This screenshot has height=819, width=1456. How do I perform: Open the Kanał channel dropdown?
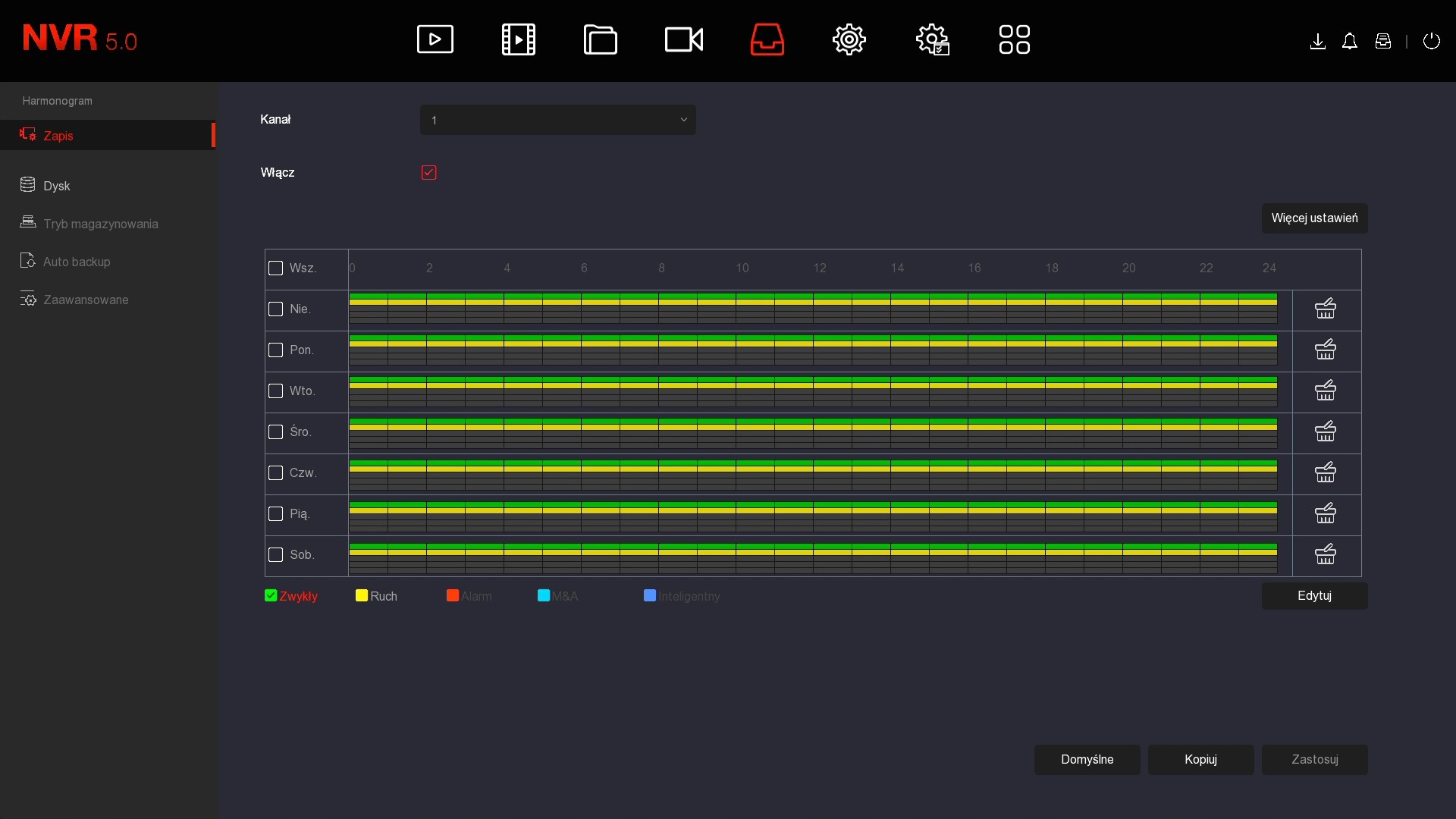coord(558,119)
